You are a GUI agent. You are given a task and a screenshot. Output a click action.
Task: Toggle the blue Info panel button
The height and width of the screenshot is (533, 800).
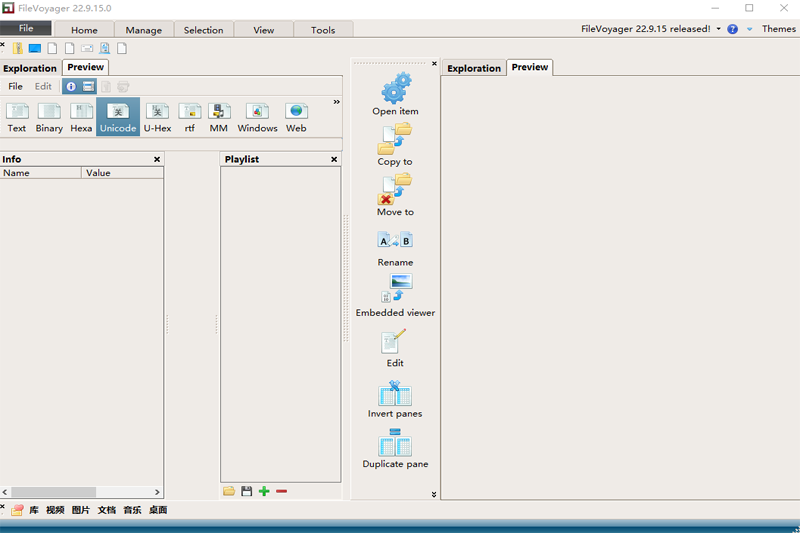point(71,87)
